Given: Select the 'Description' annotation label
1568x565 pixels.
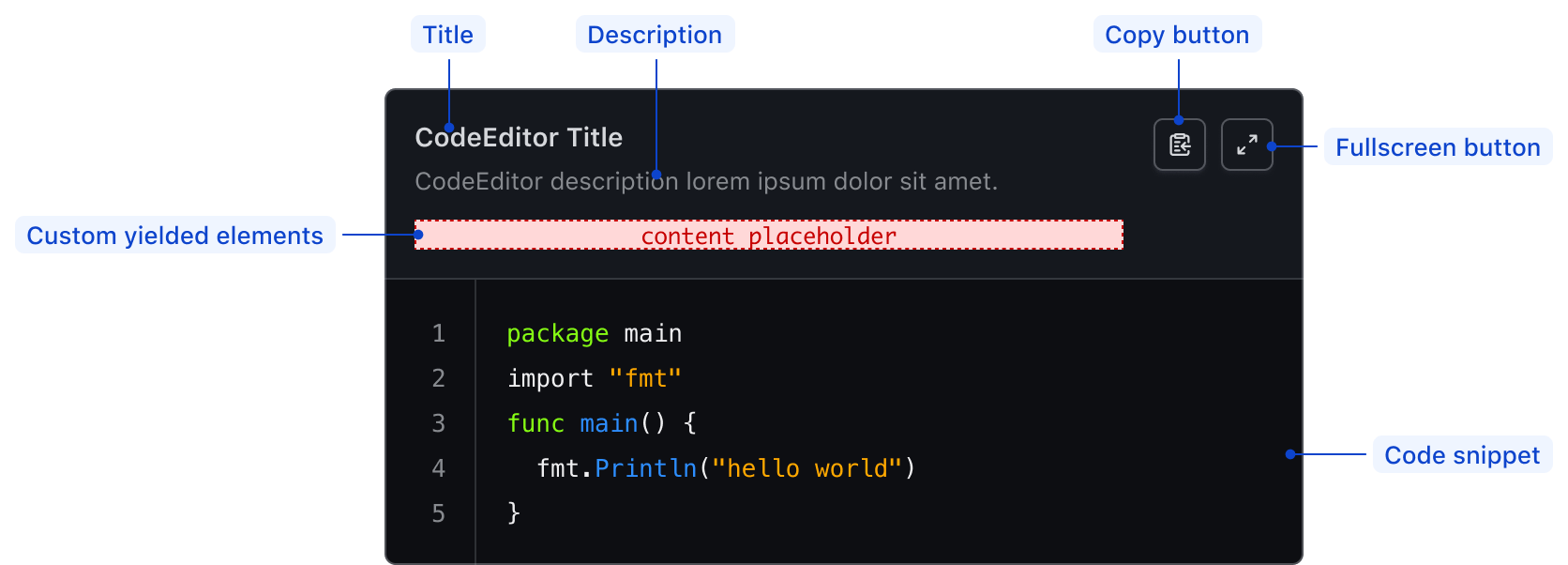Looking at the screenshot, I should (x=655, y=35).
